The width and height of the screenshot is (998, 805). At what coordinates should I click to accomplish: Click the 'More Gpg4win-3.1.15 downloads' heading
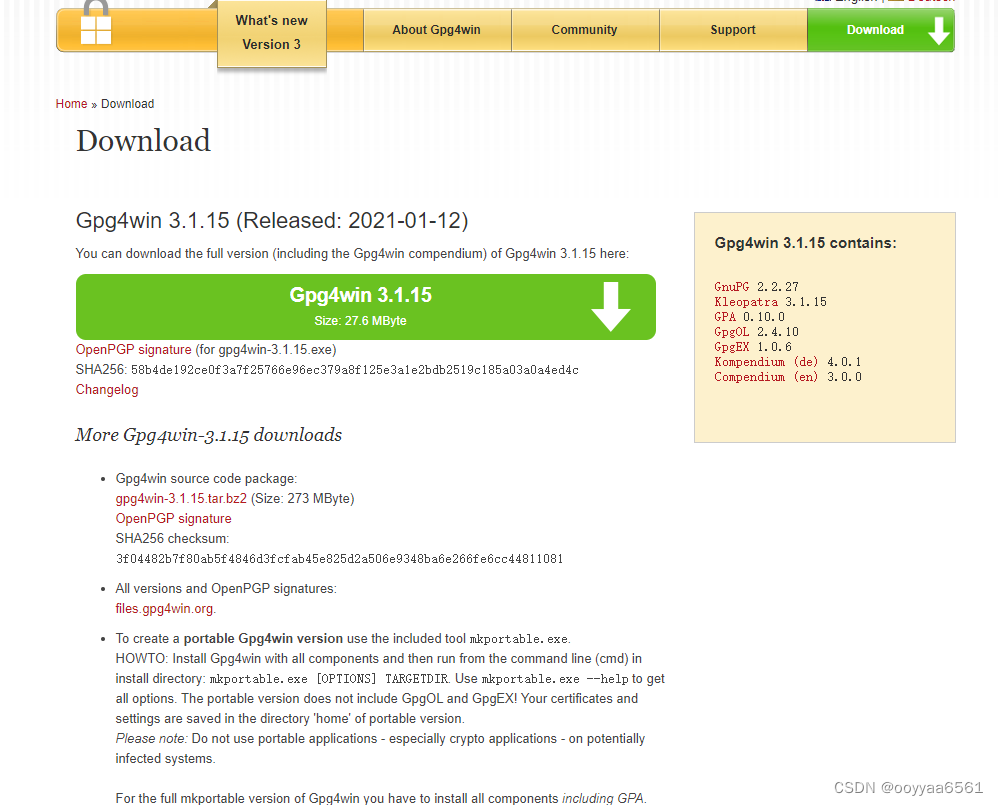pos(208,435)
